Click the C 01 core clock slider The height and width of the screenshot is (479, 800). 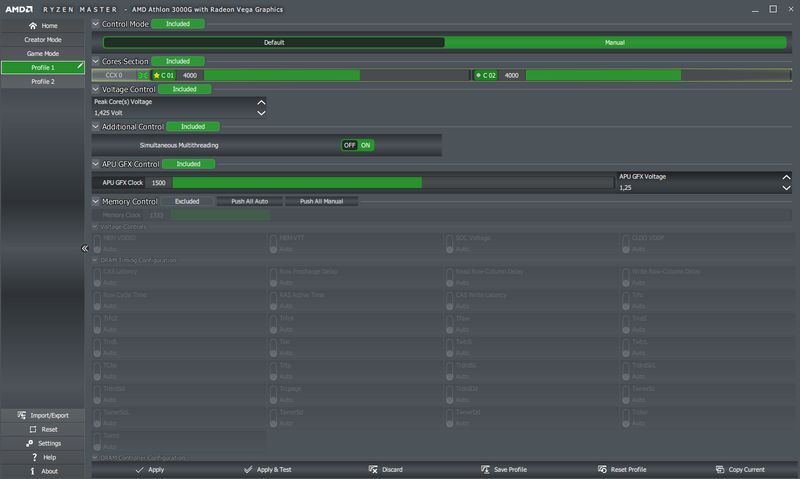coord(336,75)
